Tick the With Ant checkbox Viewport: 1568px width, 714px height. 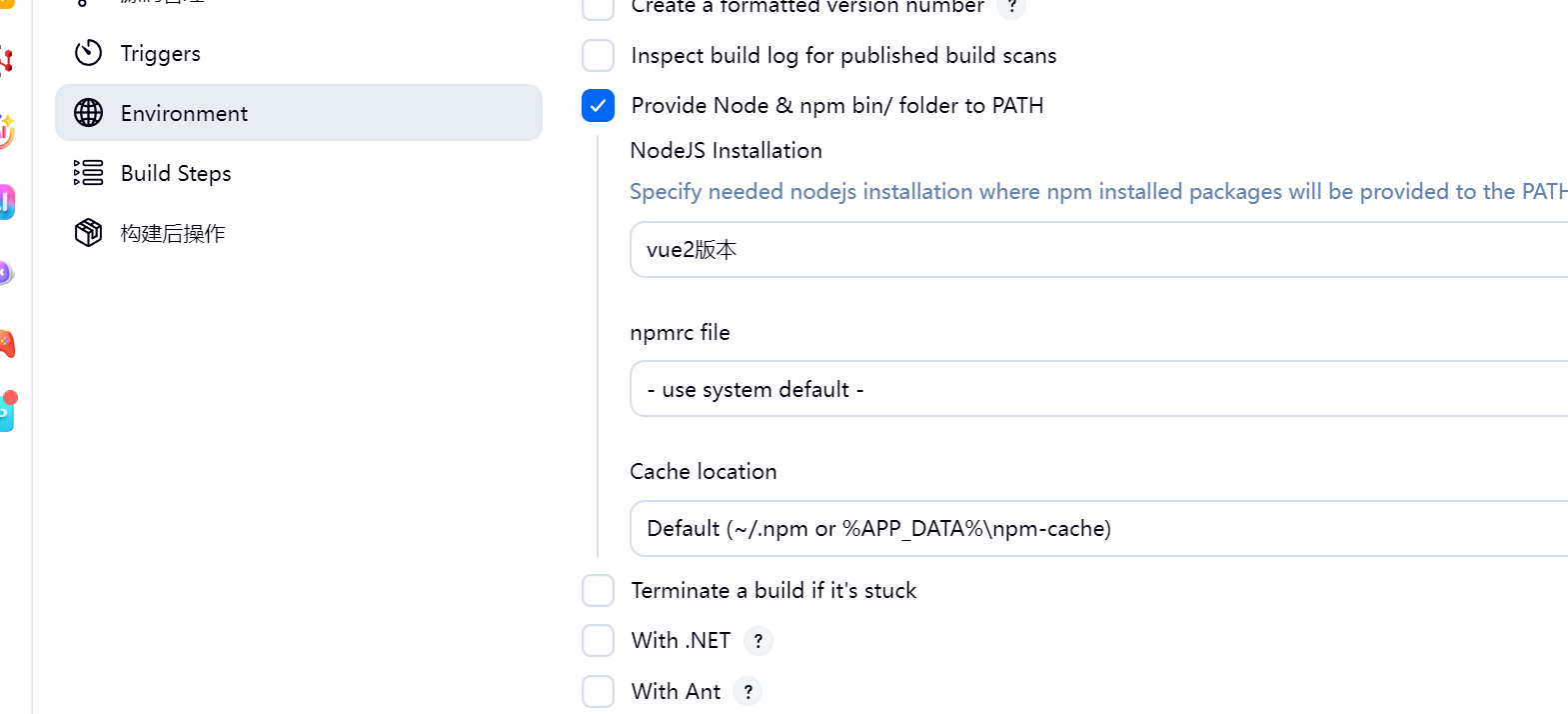598,691
